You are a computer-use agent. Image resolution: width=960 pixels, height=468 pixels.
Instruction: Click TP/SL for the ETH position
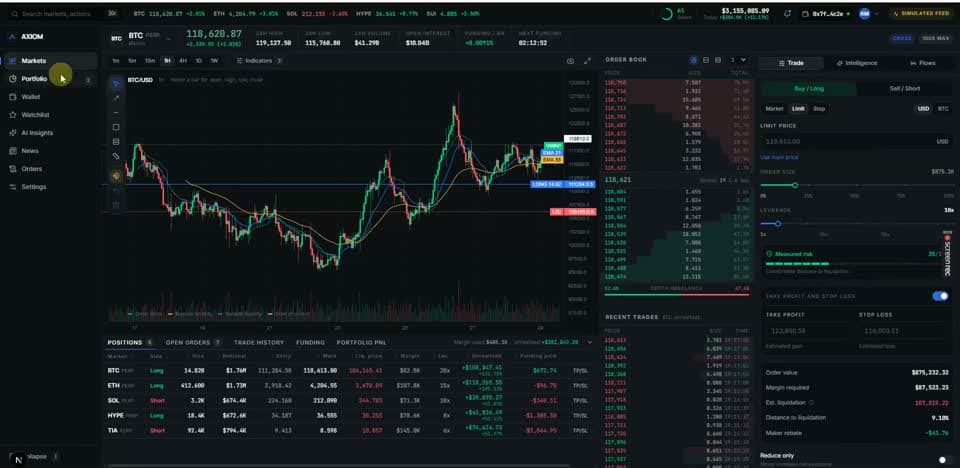pos(580,387)
